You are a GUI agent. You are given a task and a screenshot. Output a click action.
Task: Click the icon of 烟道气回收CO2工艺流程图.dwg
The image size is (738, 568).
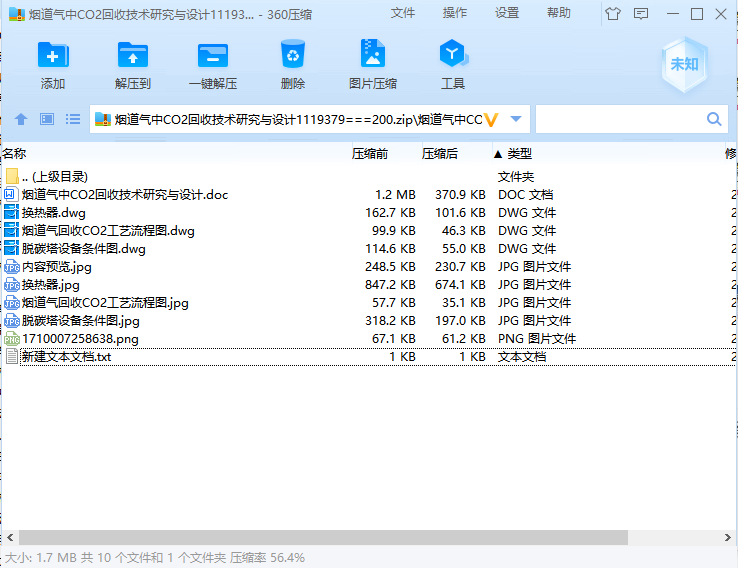point(11,231)
